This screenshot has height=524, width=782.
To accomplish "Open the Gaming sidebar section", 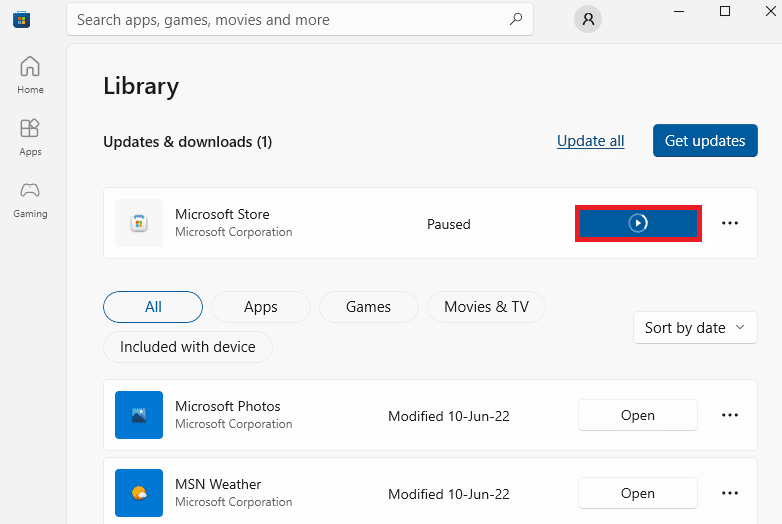I will [x=30, y=199].
